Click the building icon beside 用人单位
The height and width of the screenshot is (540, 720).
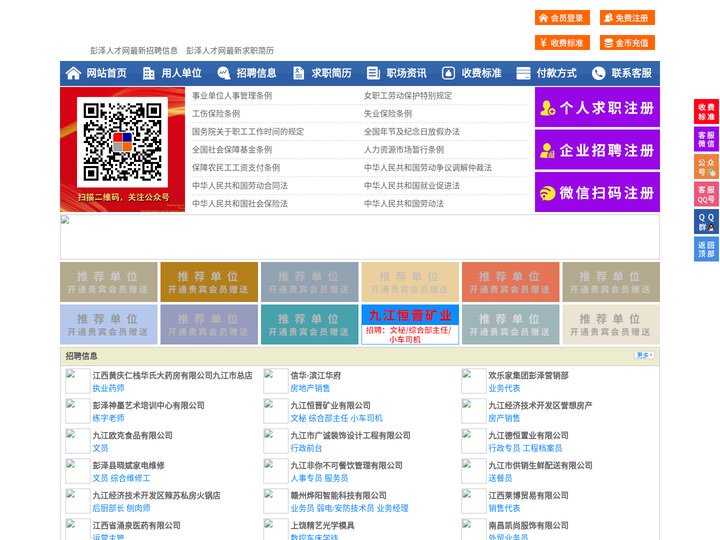click(x=148, y=73)
